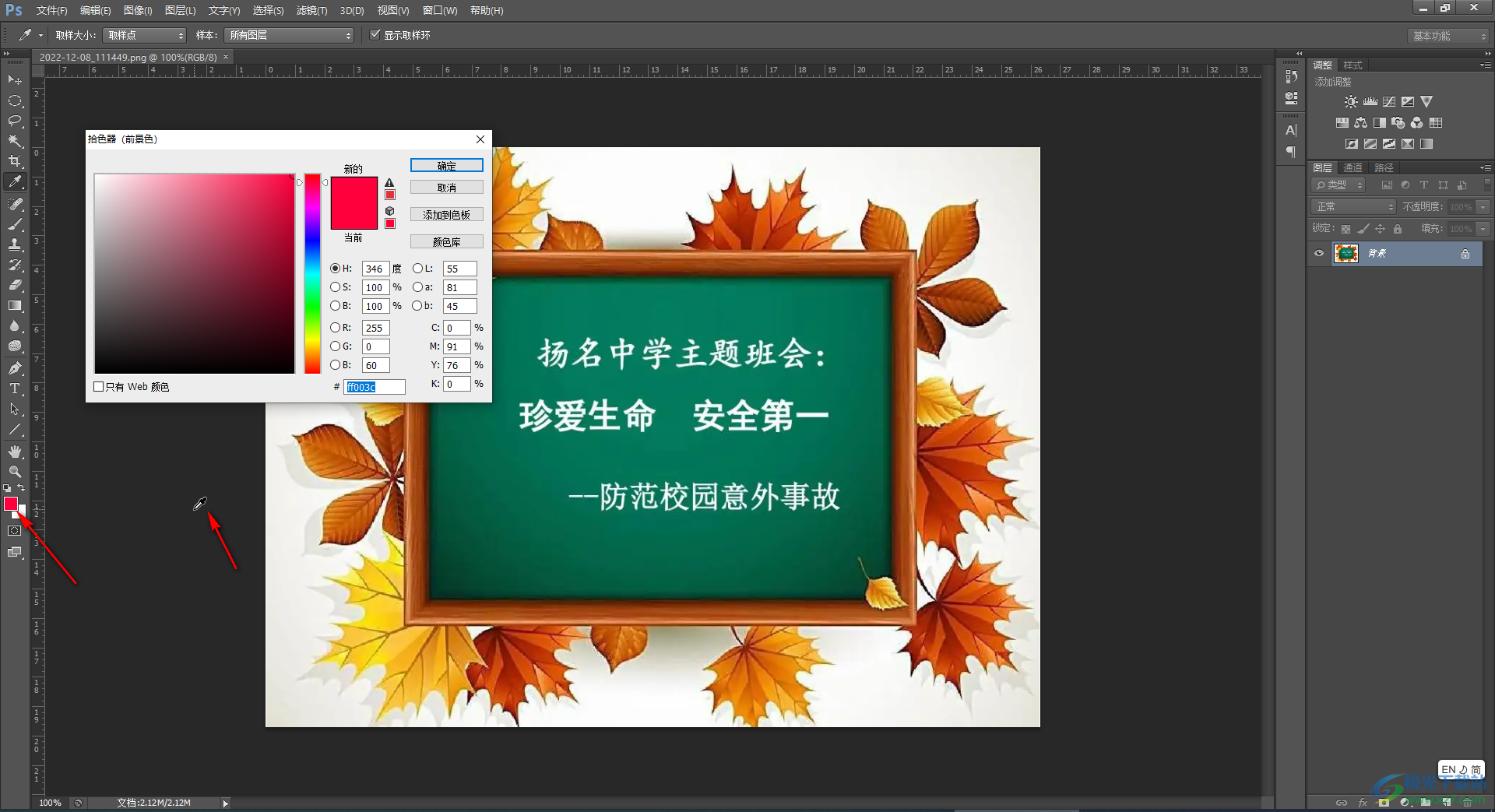The height and width of the screenshot is (812, 1495).
Task: Open the 图像(I) menu
Action: 138,10
